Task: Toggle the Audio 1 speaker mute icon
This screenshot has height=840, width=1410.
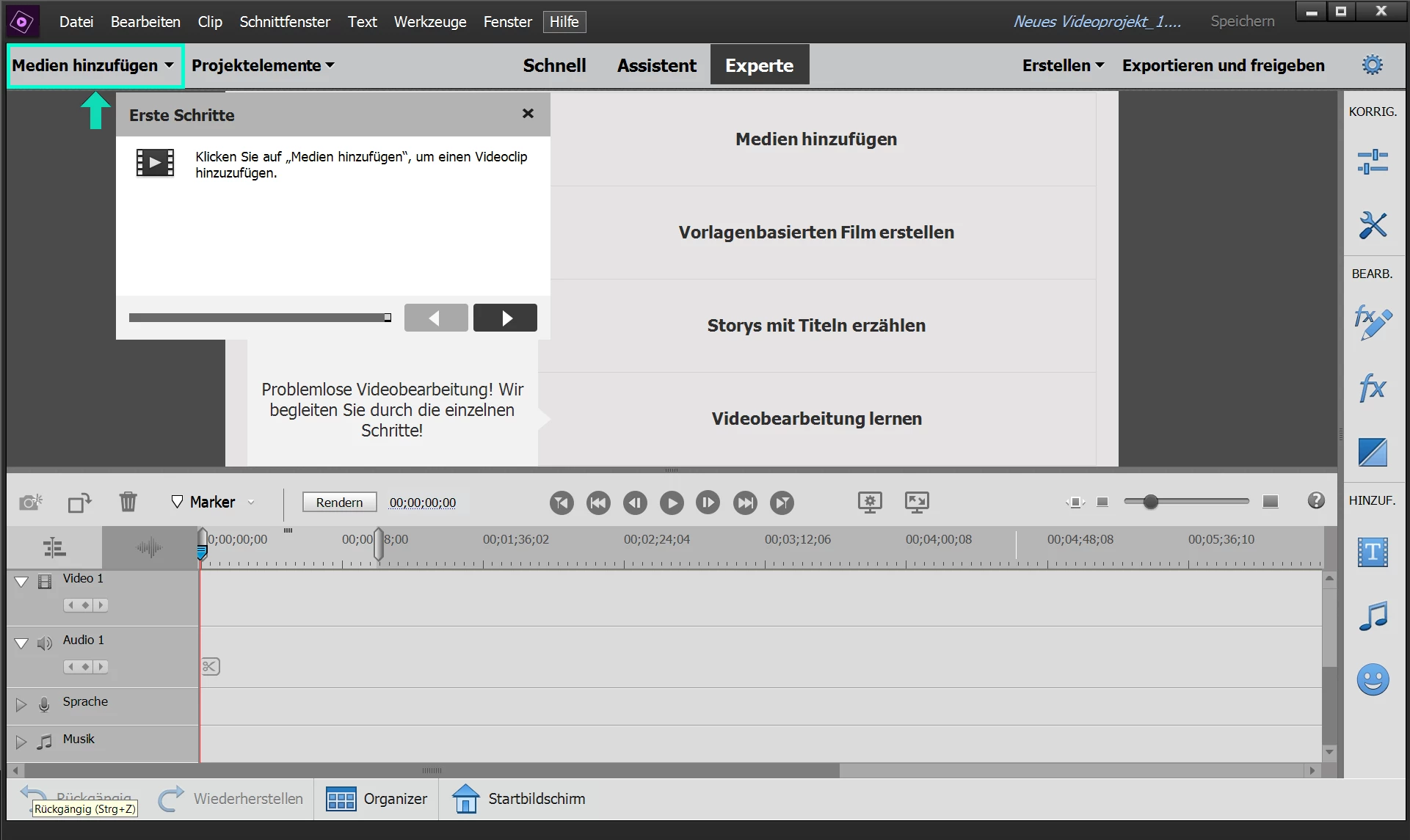Action: pos(45,643)
